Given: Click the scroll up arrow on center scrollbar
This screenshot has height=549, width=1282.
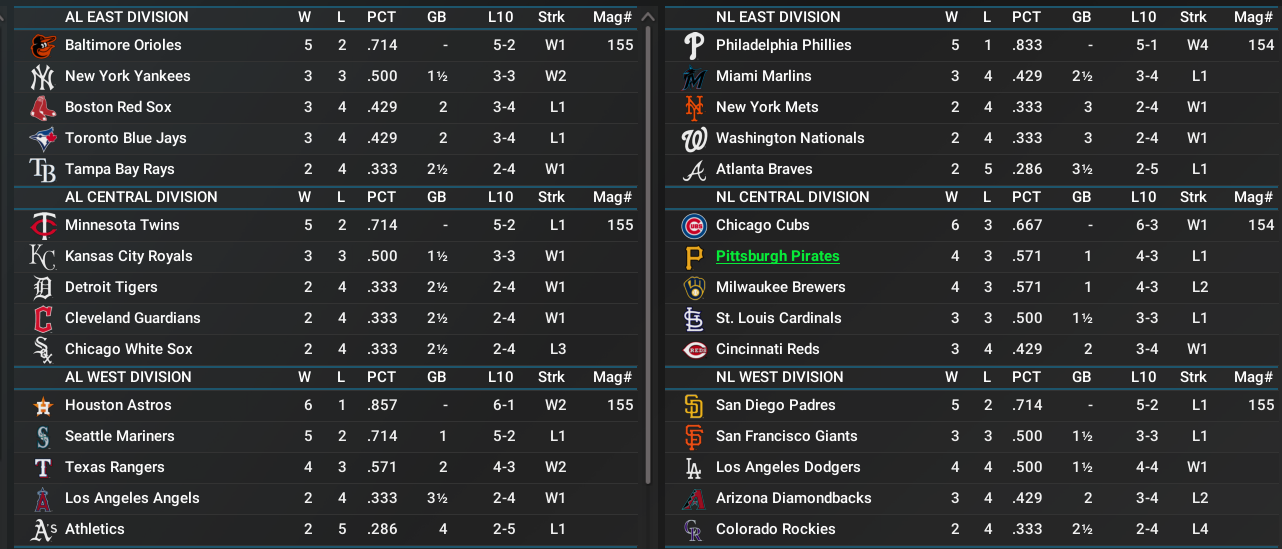Looking at the screenshot, I should pos(650,16).
